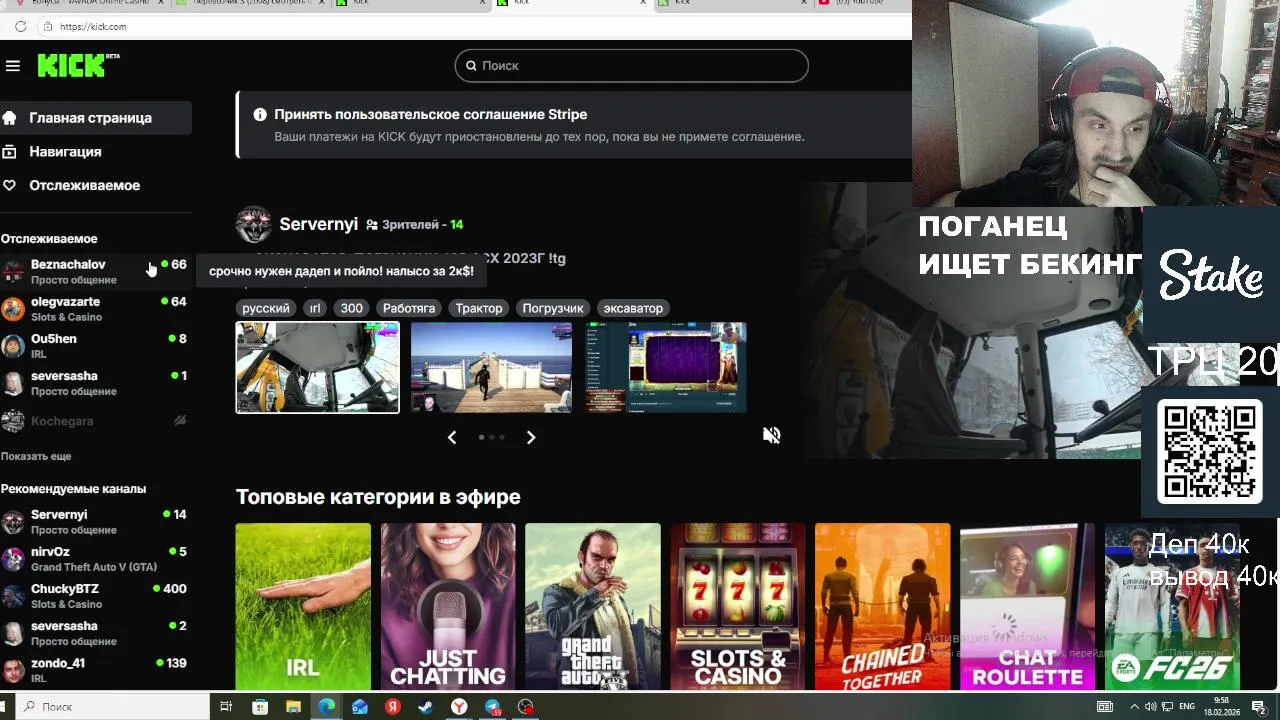This screenshot has height=720, width=1280.
Task: Open the Just Chatting category card
Action: point(448,606)
